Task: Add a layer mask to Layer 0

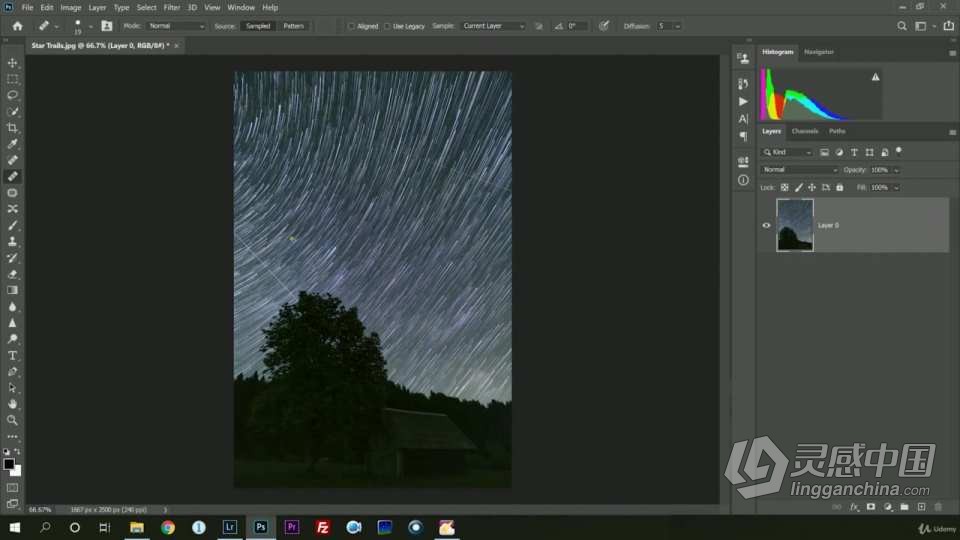Action: pos(871,507)
